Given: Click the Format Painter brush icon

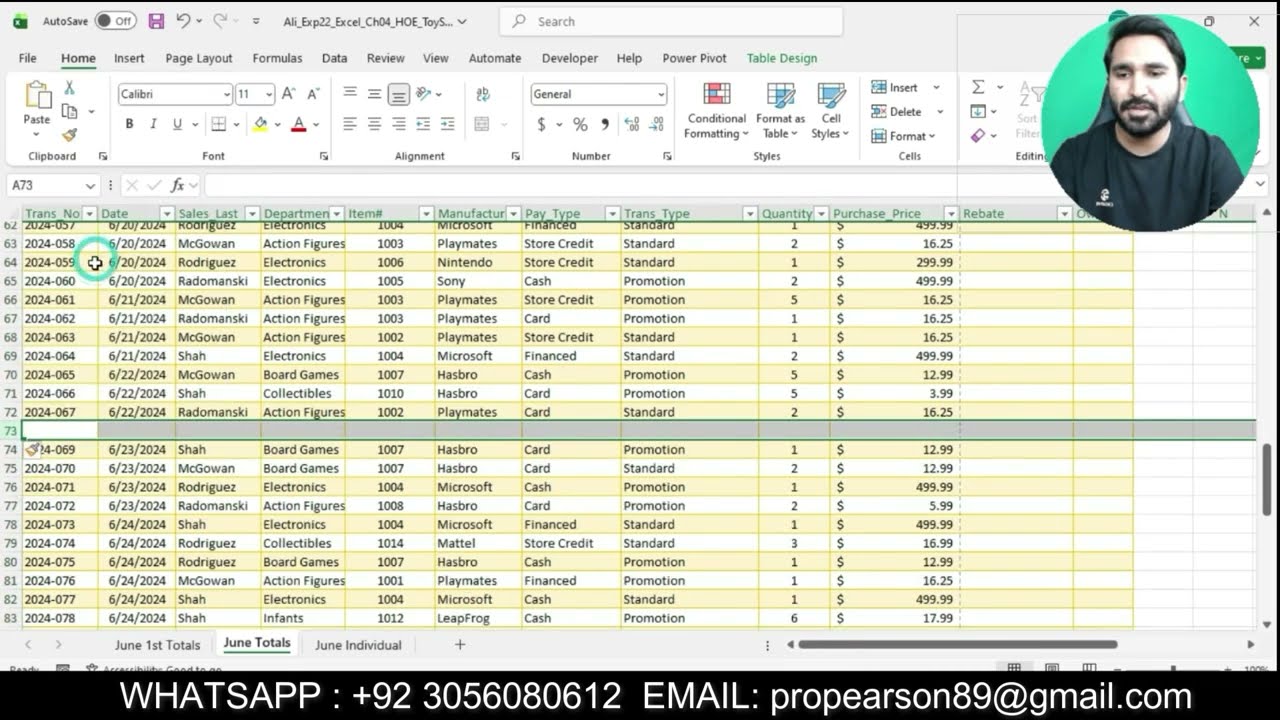Looking at the screenshot, I should point(69,134).
